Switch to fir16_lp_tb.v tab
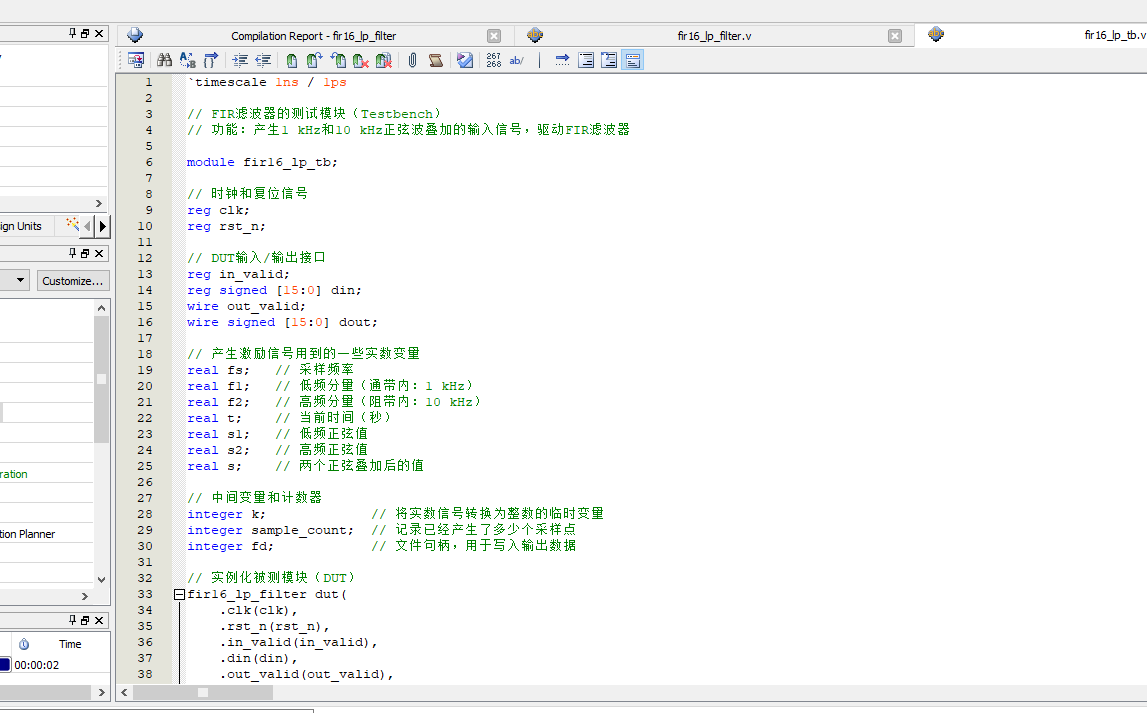1147x713 pixels. pyautogui.click(x=1115, y=35)
